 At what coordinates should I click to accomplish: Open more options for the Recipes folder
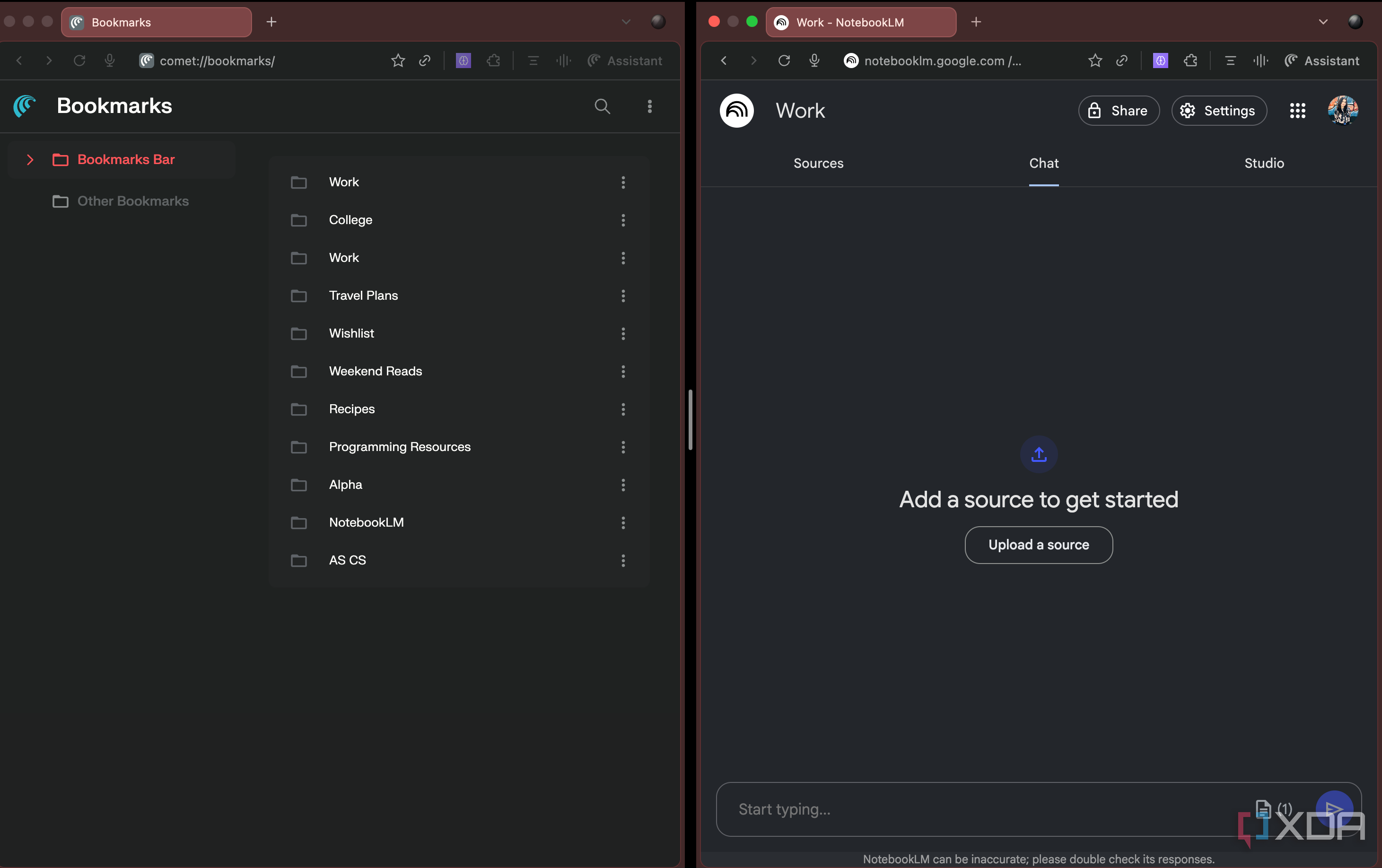623,409
